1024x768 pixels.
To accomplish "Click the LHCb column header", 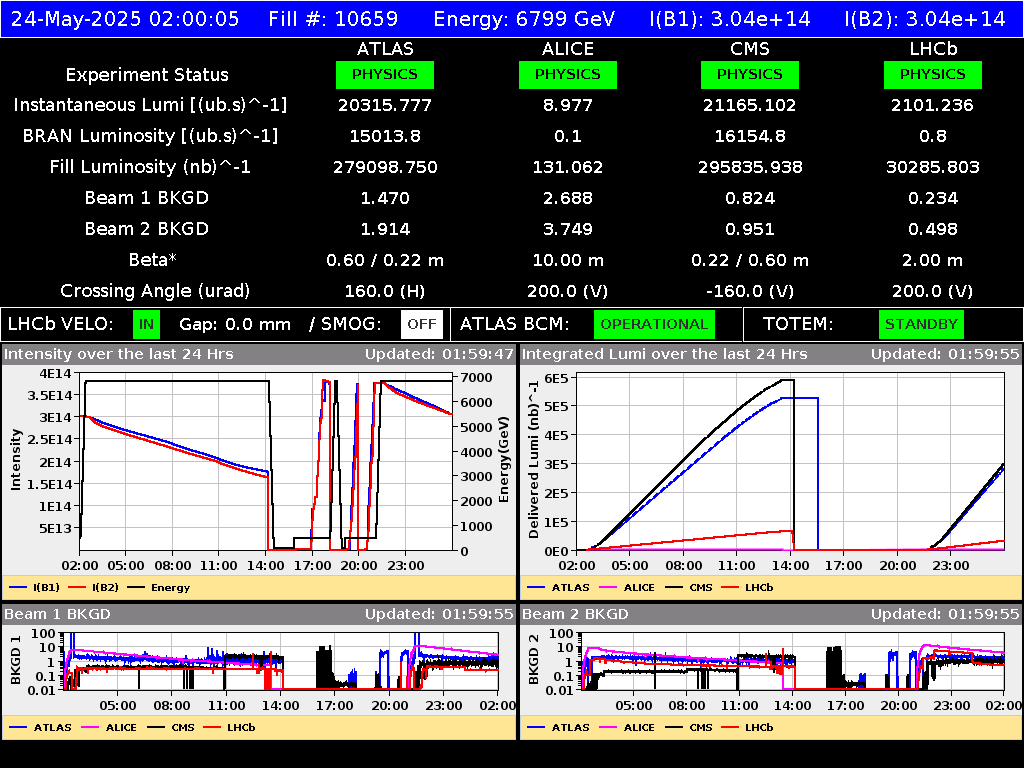I will tap(933, 49).
